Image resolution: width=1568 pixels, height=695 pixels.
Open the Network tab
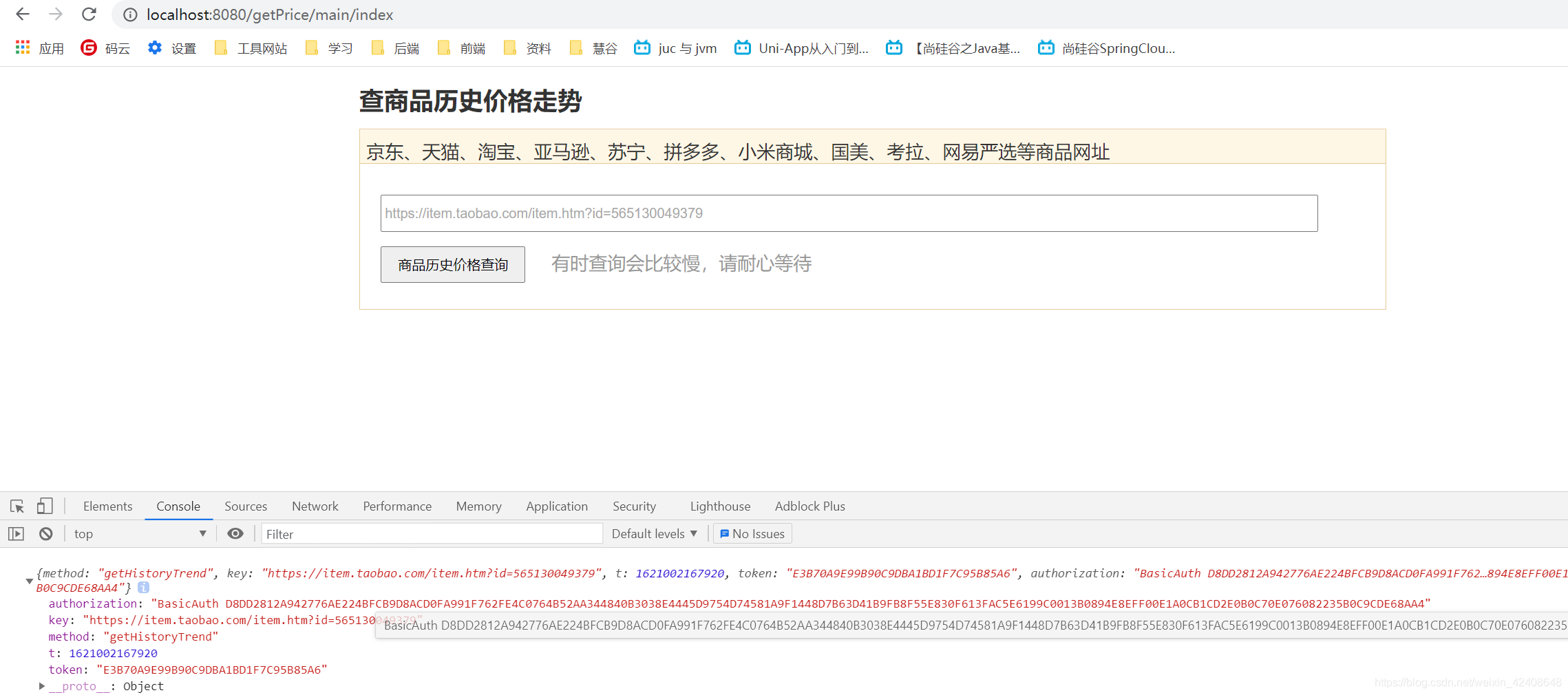[315, 506]
